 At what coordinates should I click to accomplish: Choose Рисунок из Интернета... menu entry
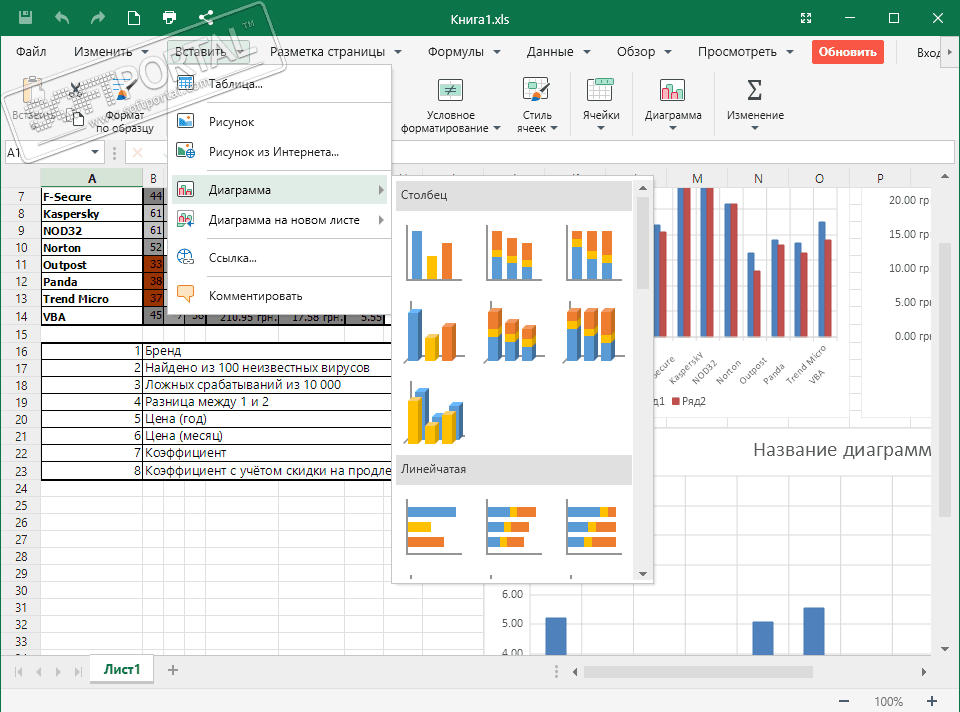[x=273, y=152]
